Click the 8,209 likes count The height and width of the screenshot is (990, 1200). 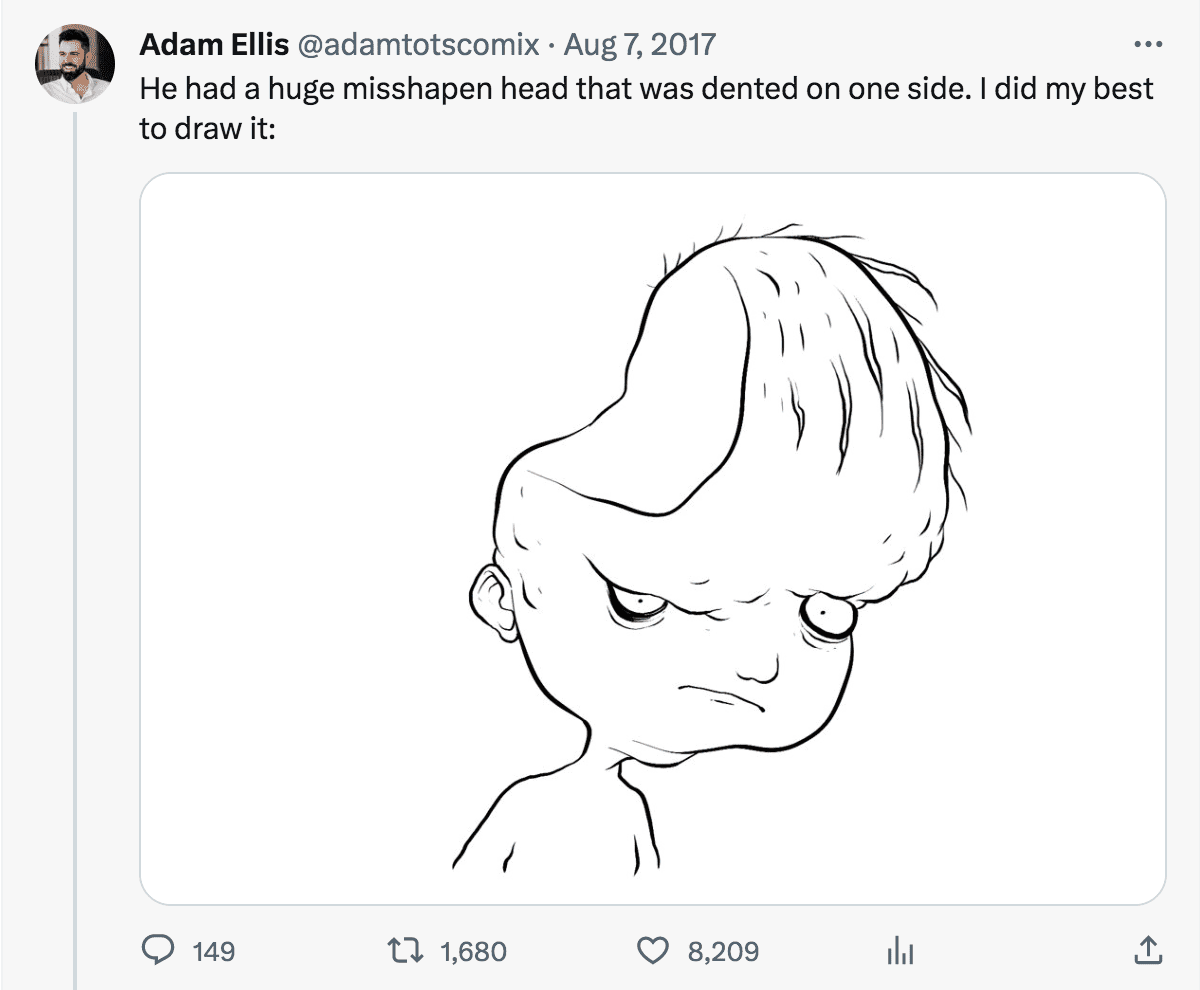point(723,951)
